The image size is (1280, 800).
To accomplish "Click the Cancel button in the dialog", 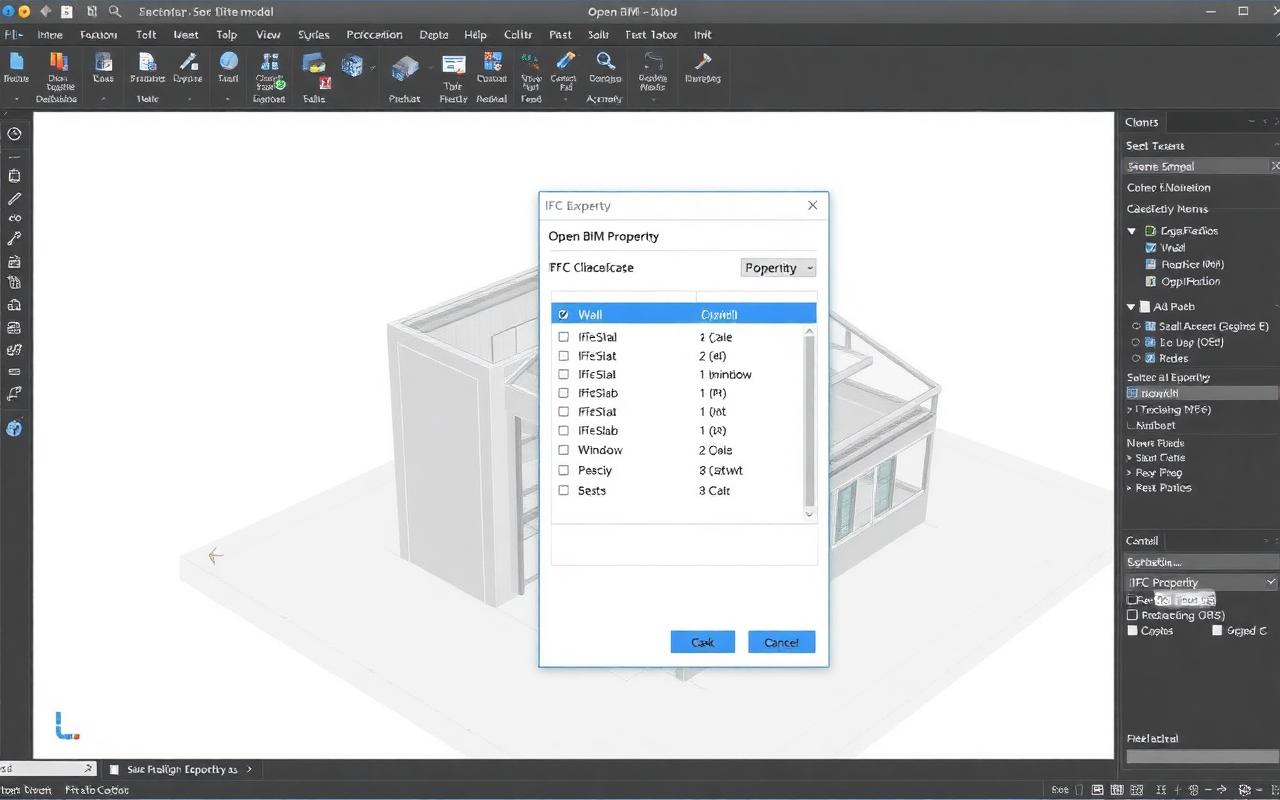I will coord(781,642).
